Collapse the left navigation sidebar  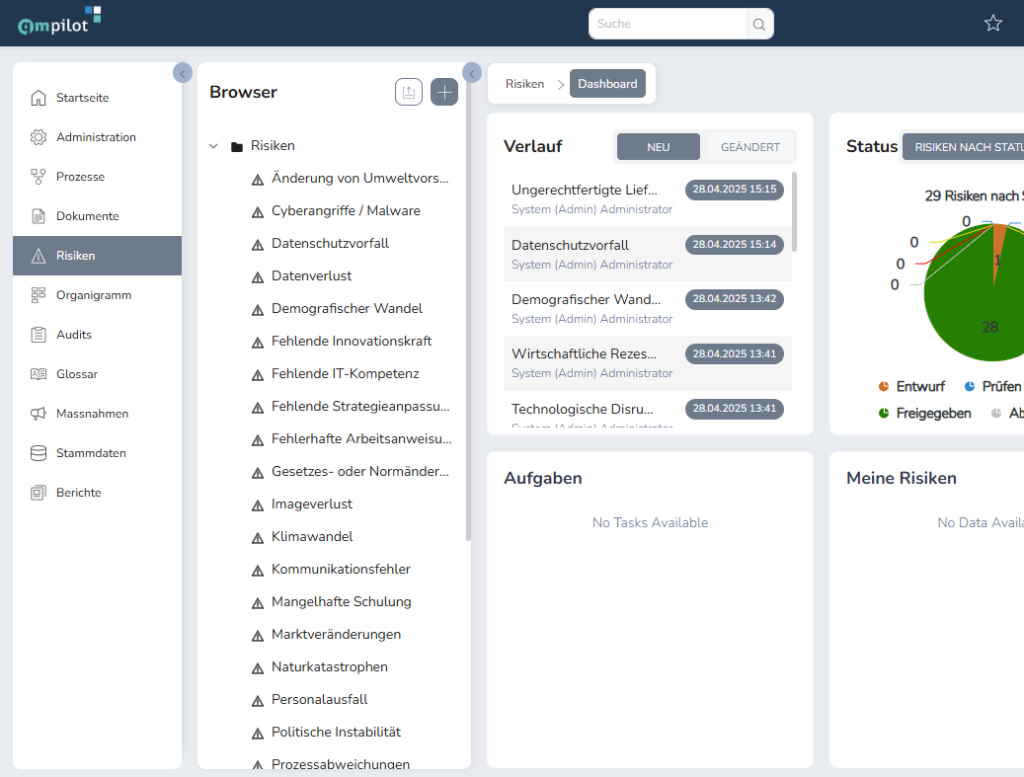[x=182, y=73]
